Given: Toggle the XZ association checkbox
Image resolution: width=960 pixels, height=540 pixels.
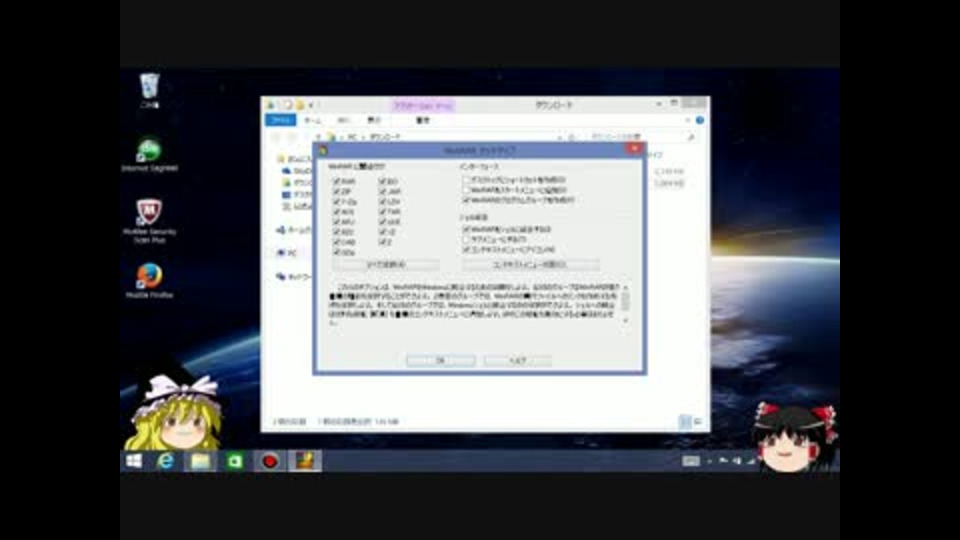Looking at the screenshot, I should (x=383, y=232).
